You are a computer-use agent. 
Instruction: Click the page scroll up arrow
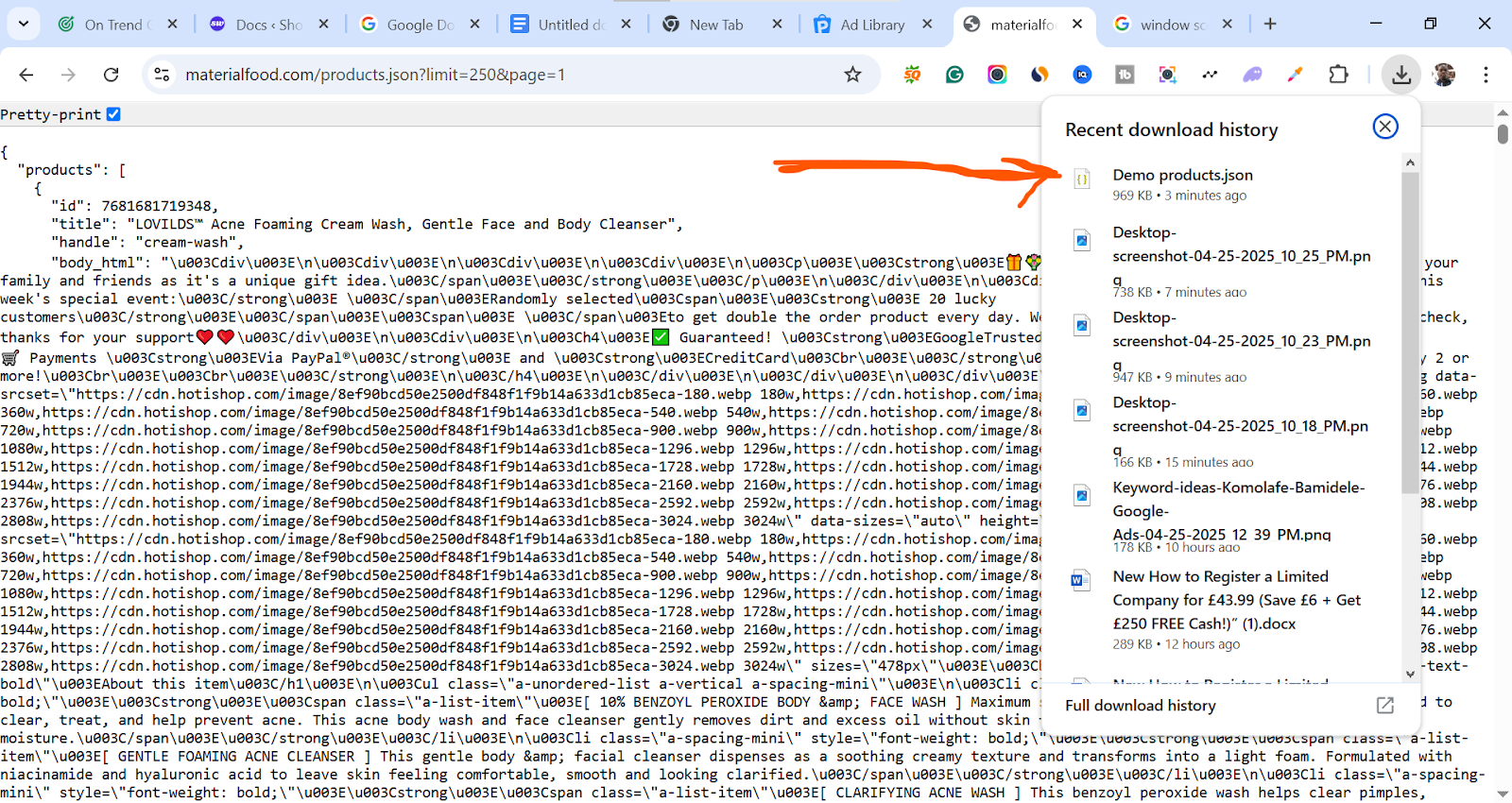point(1503,112)
